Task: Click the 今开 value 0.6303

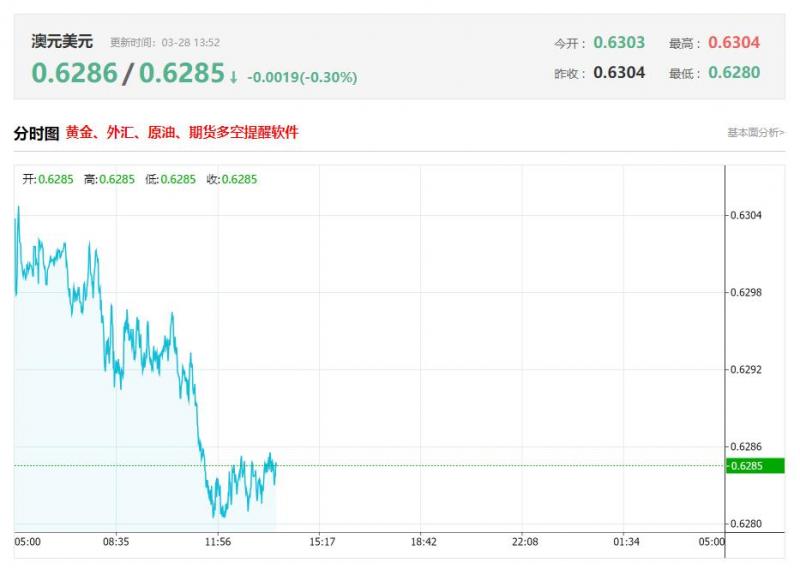Action: coord(619,42)
